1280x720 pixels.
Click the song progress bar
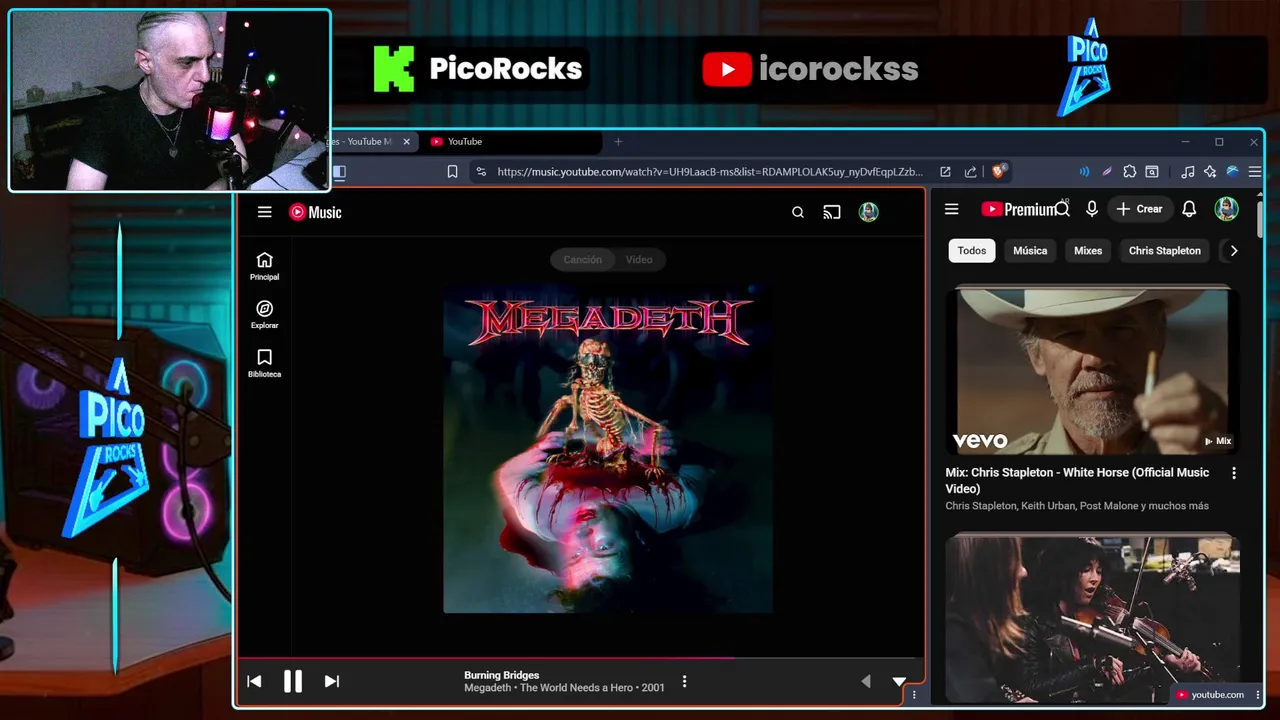click(x=580, y=658)
